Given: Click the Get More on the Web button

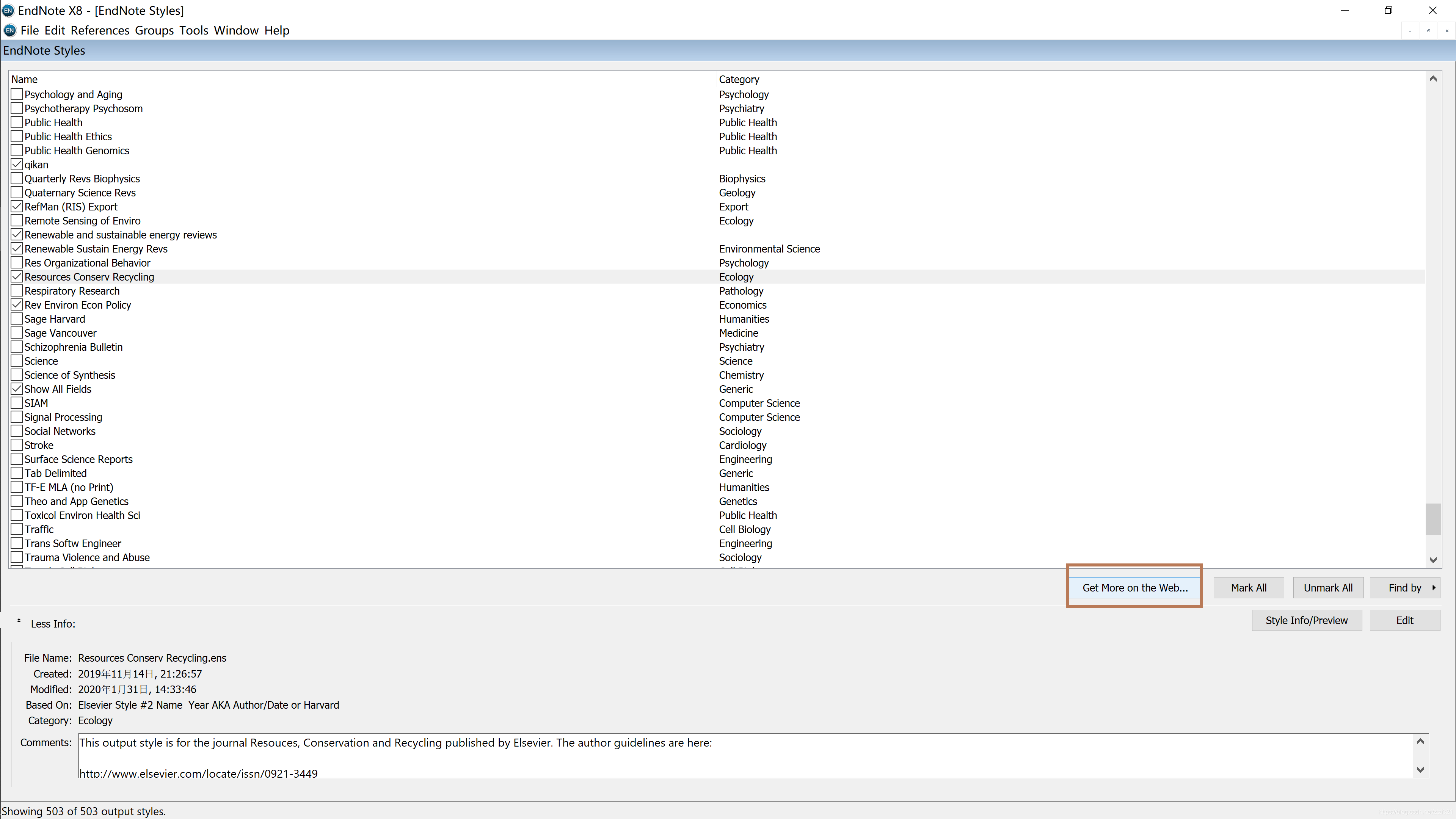Looking at the screenshot, I should tap(1134, 588).
